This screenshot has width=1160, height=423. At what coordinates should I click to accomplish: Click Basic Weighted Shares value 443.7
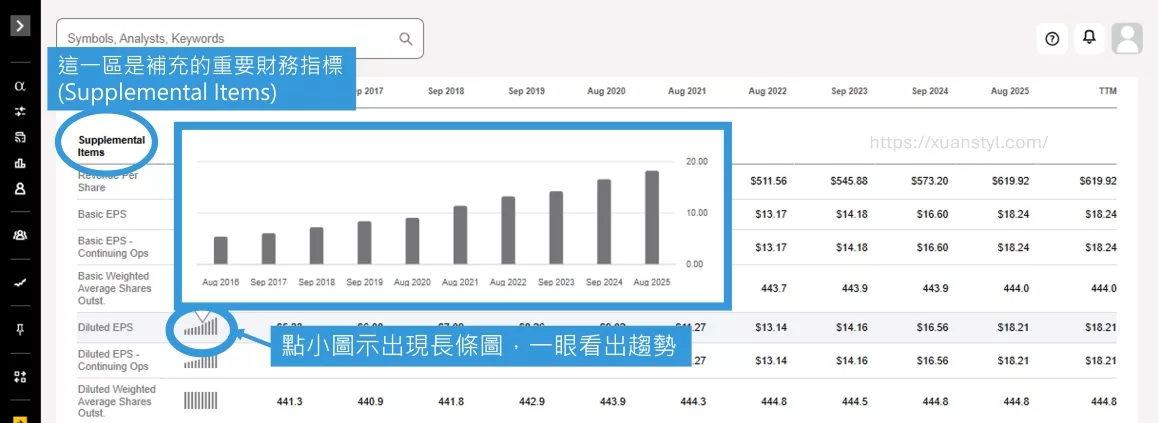point(775,288)
